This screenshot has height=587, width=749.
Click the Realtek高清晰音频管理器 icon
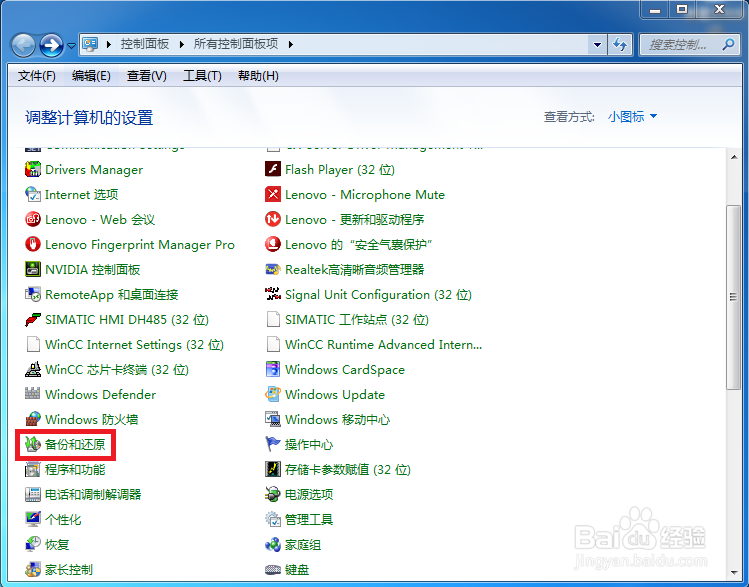pos(273,269)
